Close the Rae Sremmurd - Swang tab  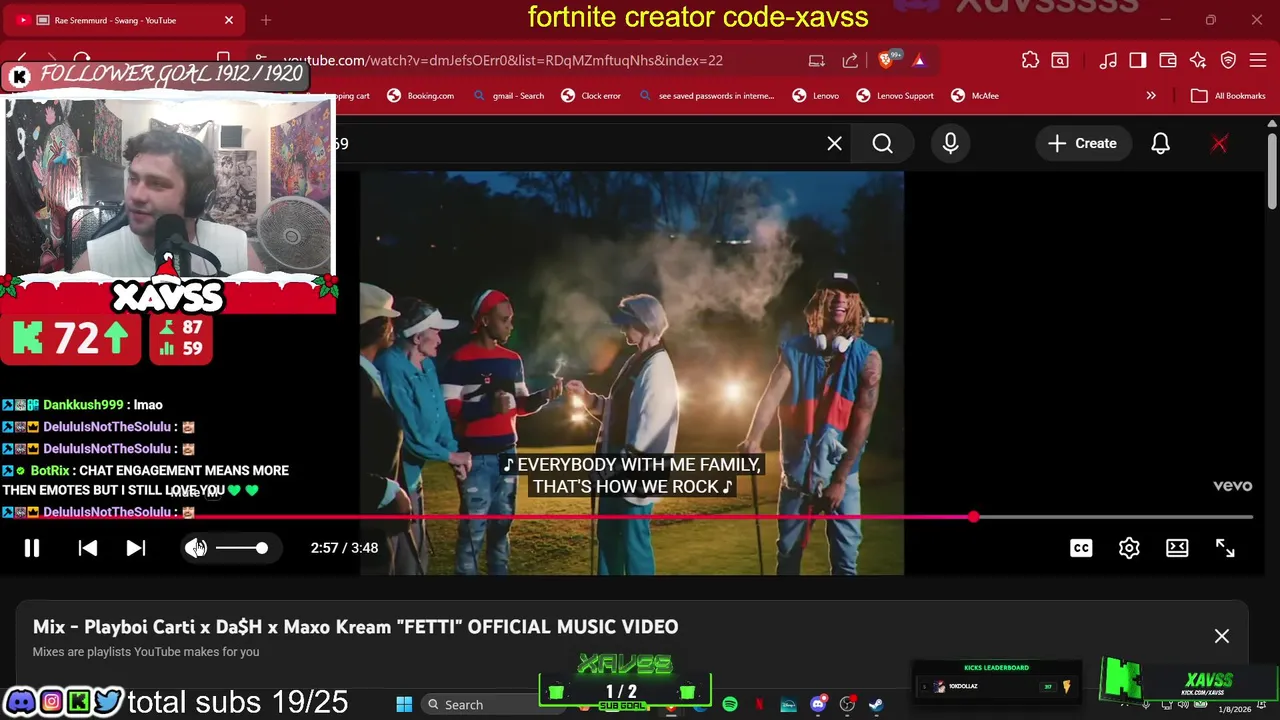[x=228, y=20]
